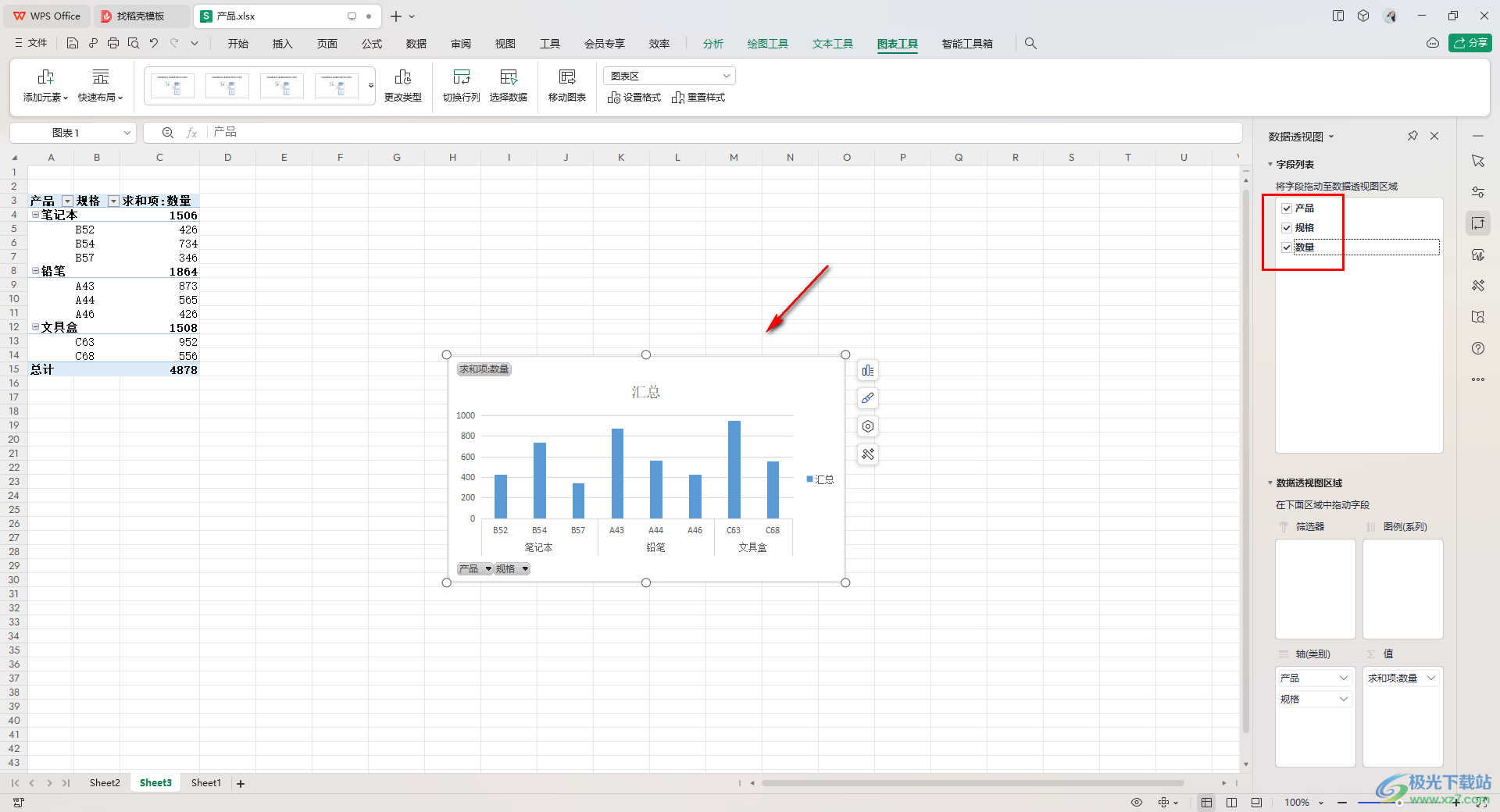1500x812 pixels.
Task: Select the Sheet1 worksheet tab
Action: 206,783
